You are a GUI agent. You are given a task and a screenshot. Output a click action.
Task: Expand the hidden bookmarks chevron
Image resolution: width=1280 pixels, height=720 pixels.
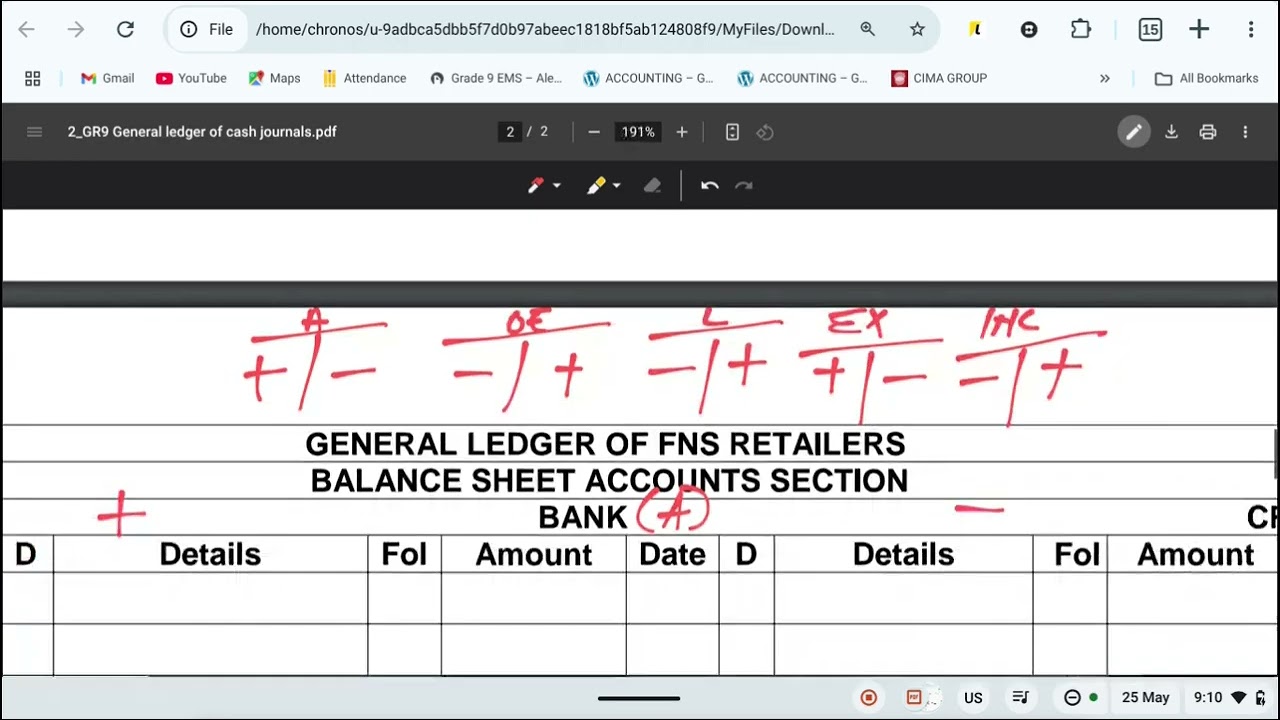1105,78
